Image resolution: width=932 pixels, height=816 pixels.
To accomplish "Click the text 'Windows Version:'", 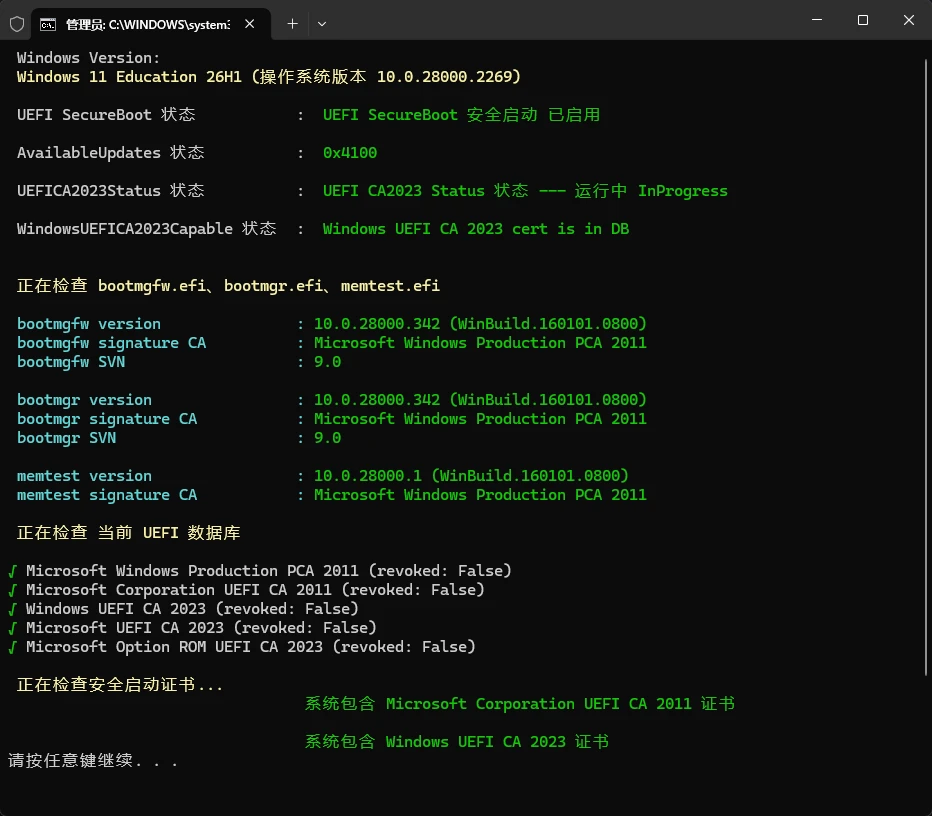I will [88, 58].
